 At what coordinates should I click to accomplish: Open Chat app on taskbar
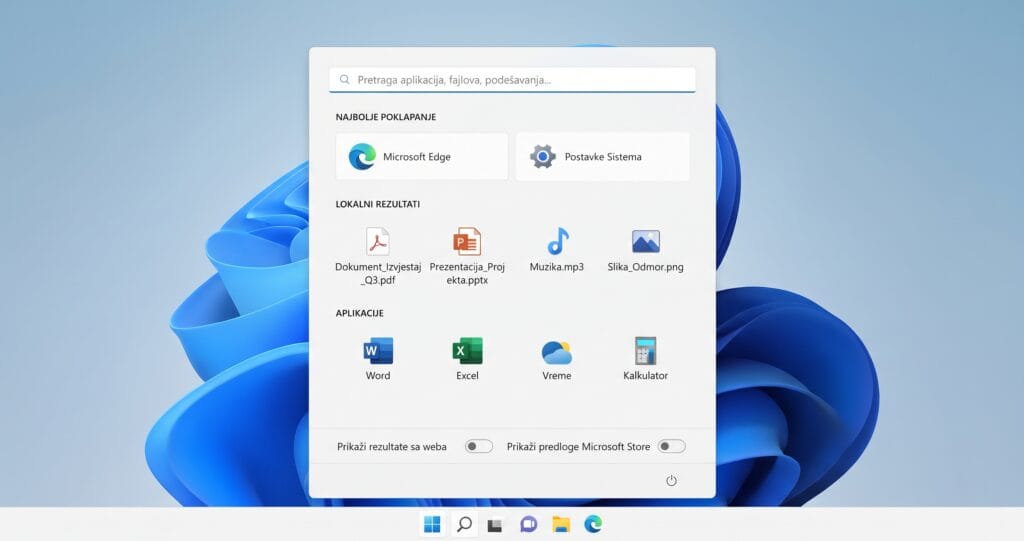coord(528,524)
